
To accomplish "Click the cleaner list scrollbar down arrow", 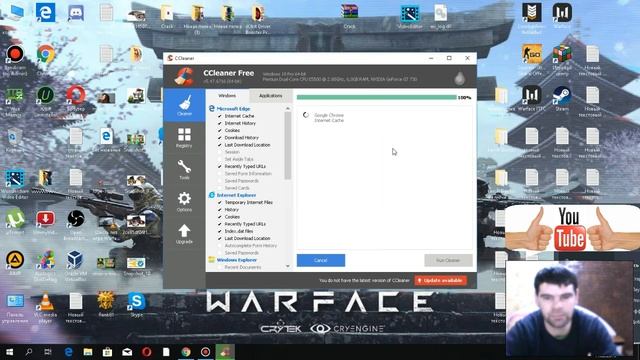I will point(288,266).
